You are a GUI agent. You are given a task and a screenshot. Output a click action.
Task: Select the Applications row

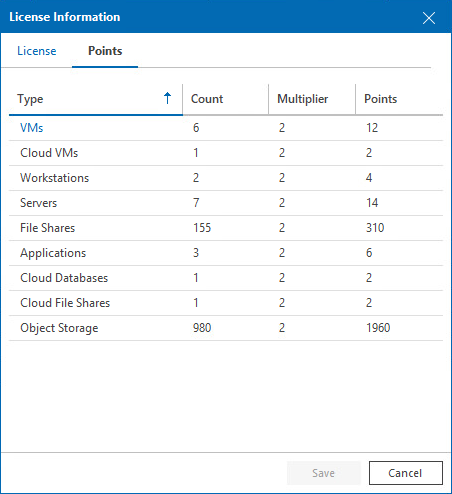(x=226, y=253)
